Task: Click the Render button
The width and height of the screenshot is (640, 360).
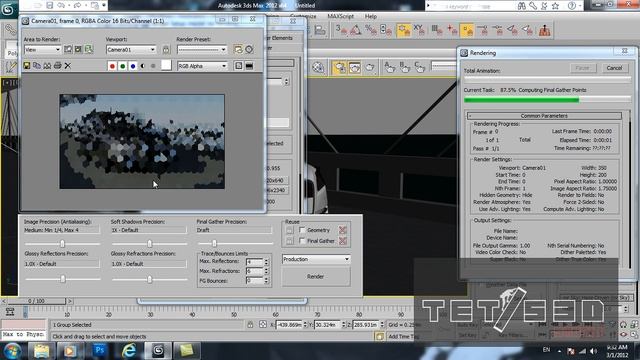Action: point(316,277)
